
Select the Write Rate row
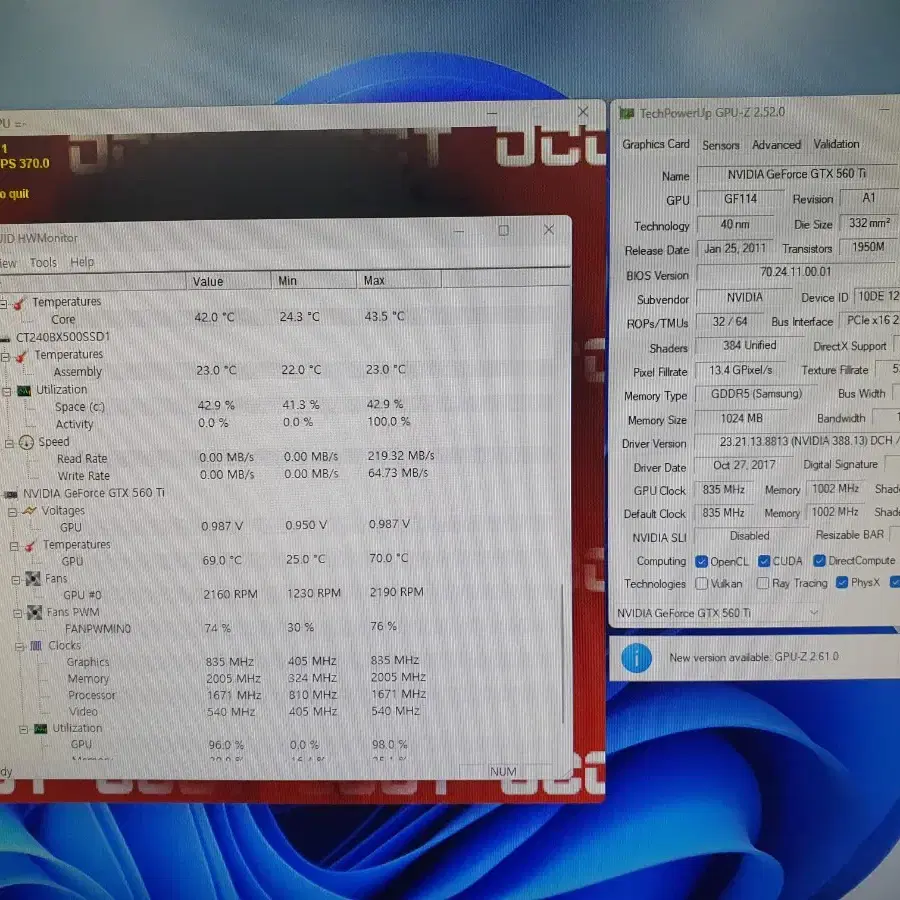[241, 475]
